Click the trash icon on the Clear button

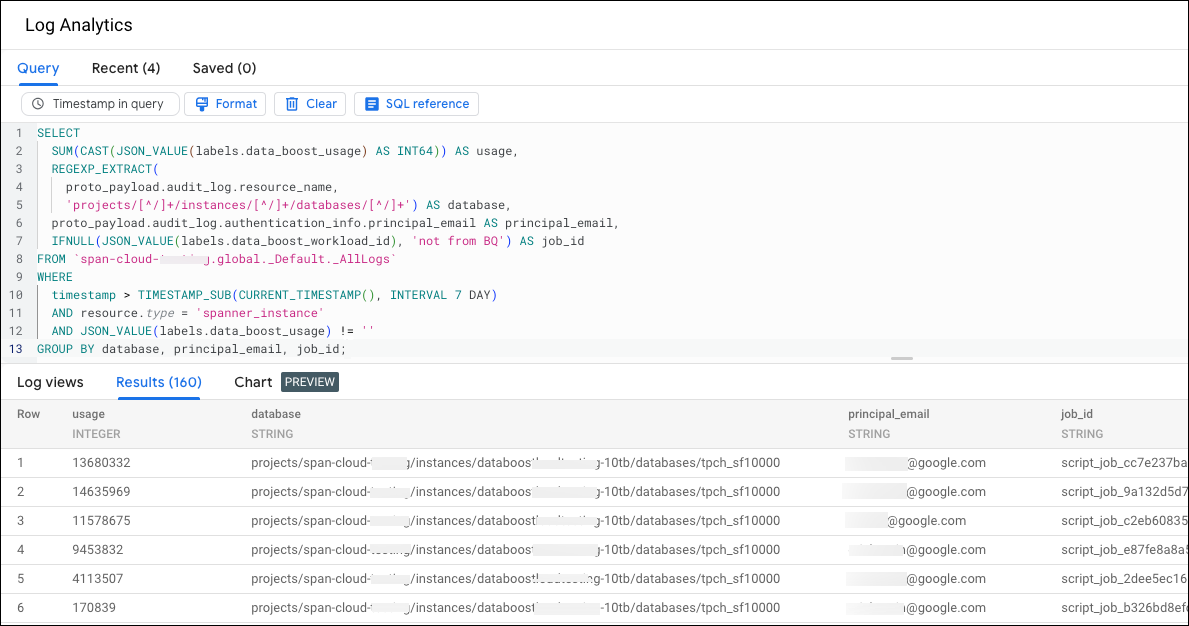(x=289, y=103)
